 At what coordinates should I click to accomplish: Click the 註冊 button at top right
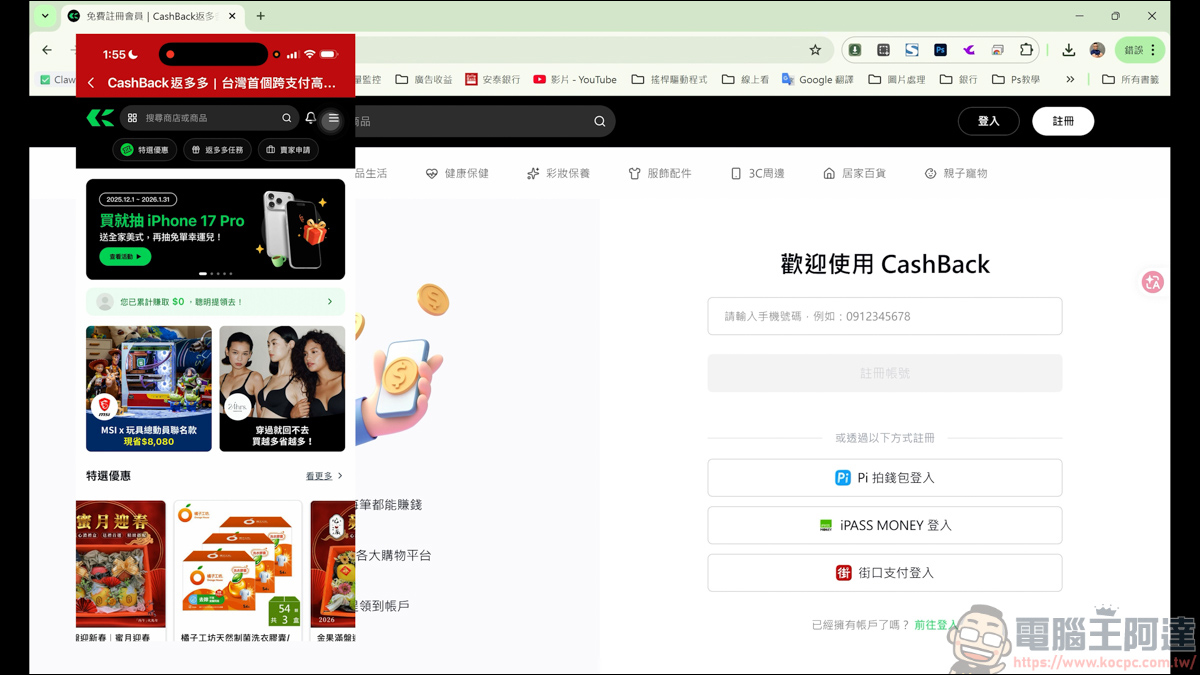click(1063, 120)
